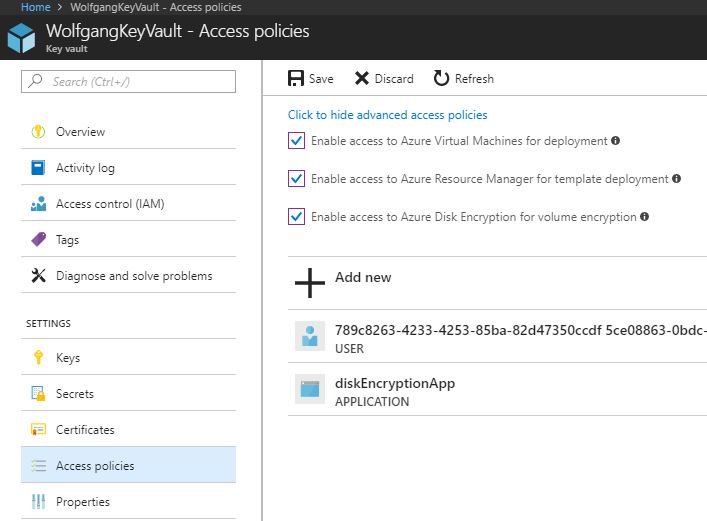This screenshot has height=521, width=707.
Task: Click the Overview key icon
Action: point(38,132)
